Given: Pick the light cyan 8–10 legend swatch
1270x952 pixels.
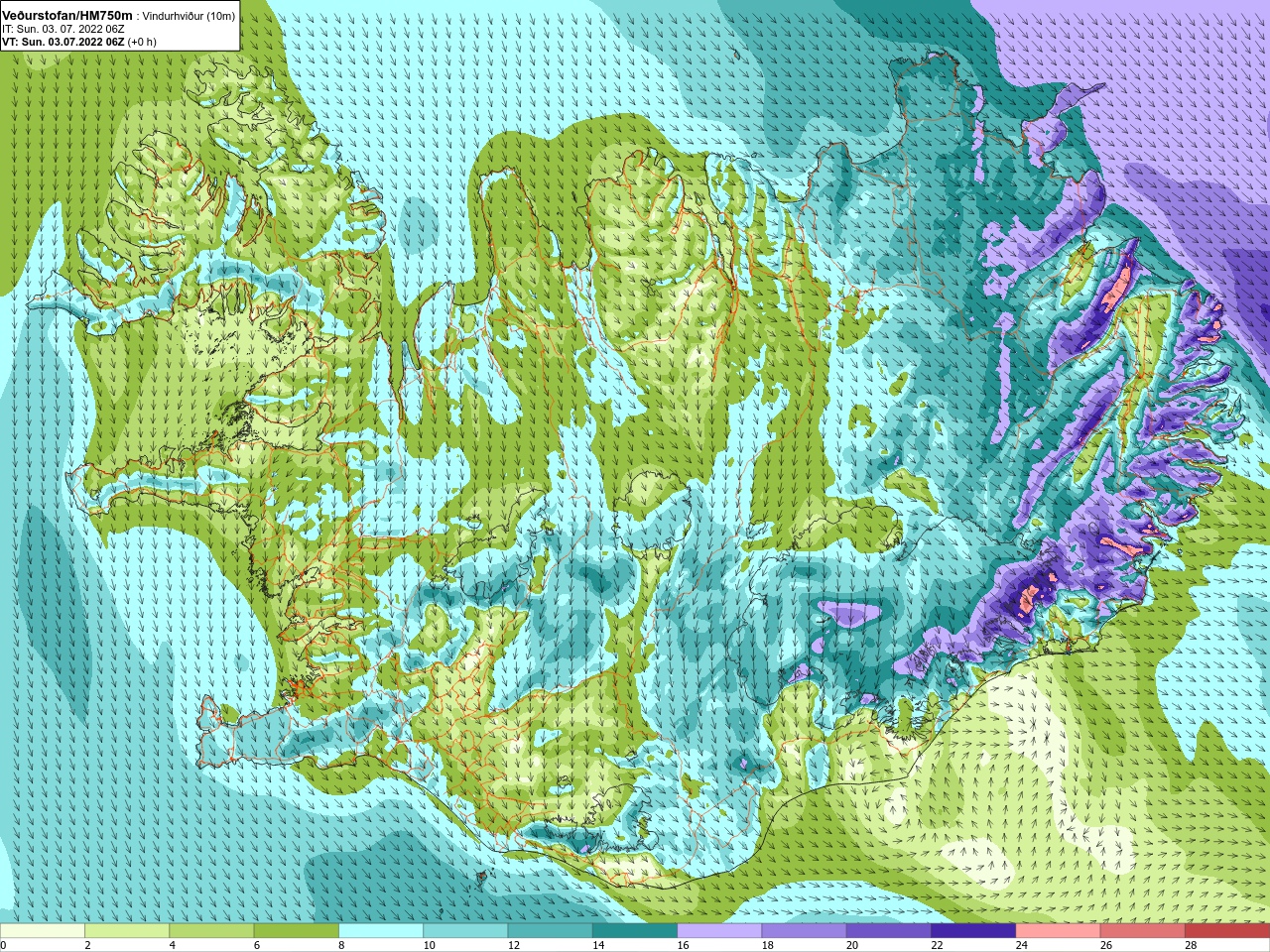Looking at the screenshot, I should [x=381, y=931].
